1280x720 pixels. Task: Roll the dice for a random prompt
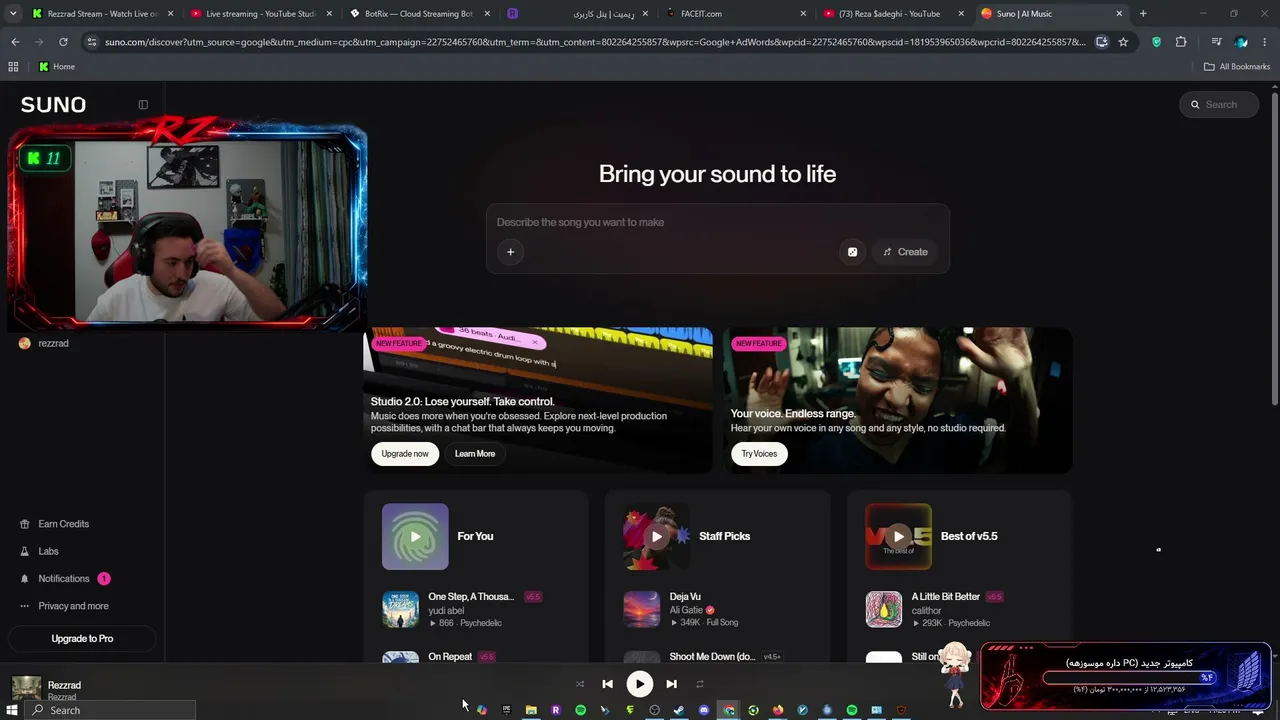point(852,252)
